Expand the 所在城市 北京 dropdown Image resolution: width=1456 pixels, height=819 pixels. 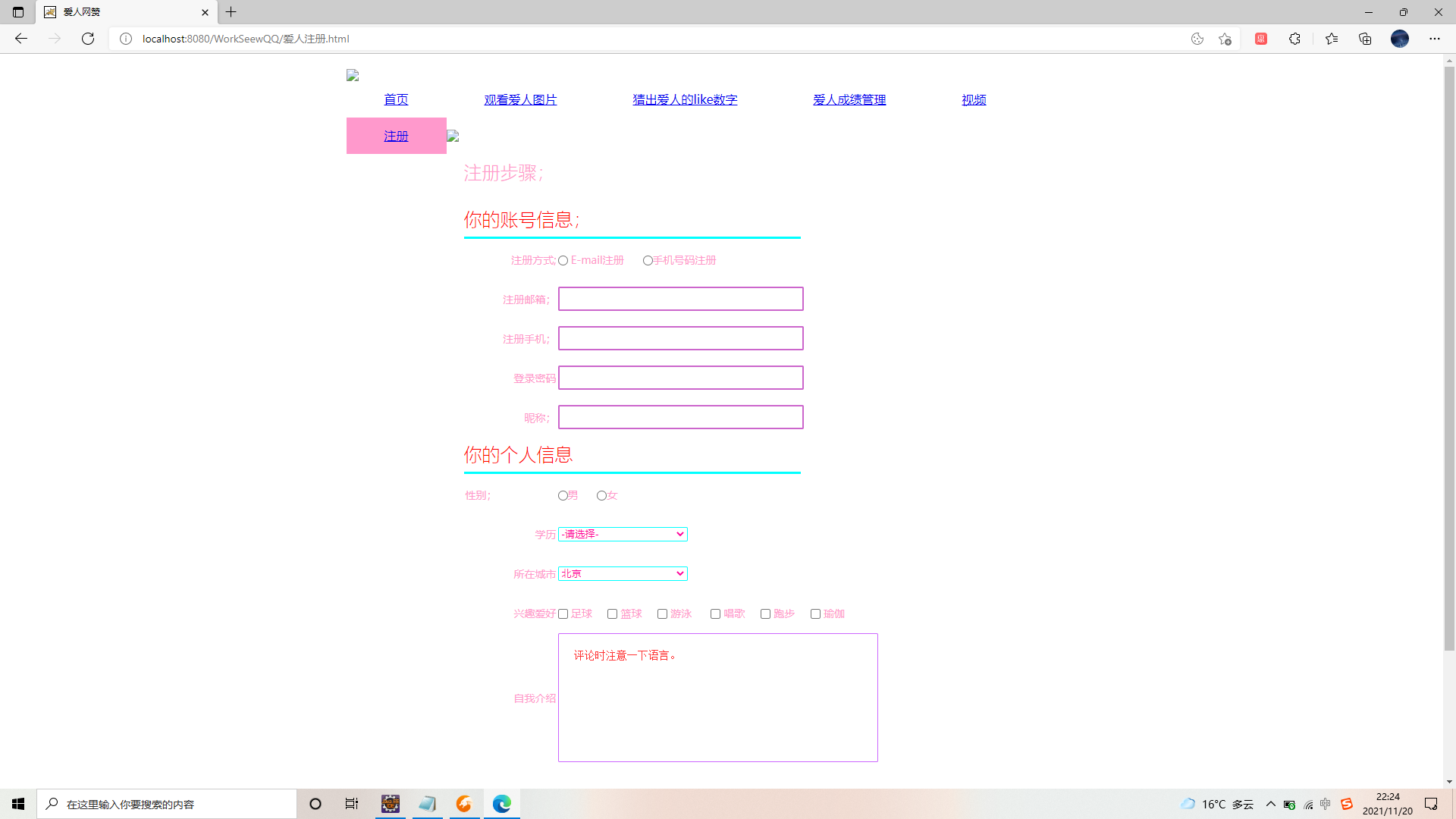(623, 574)
